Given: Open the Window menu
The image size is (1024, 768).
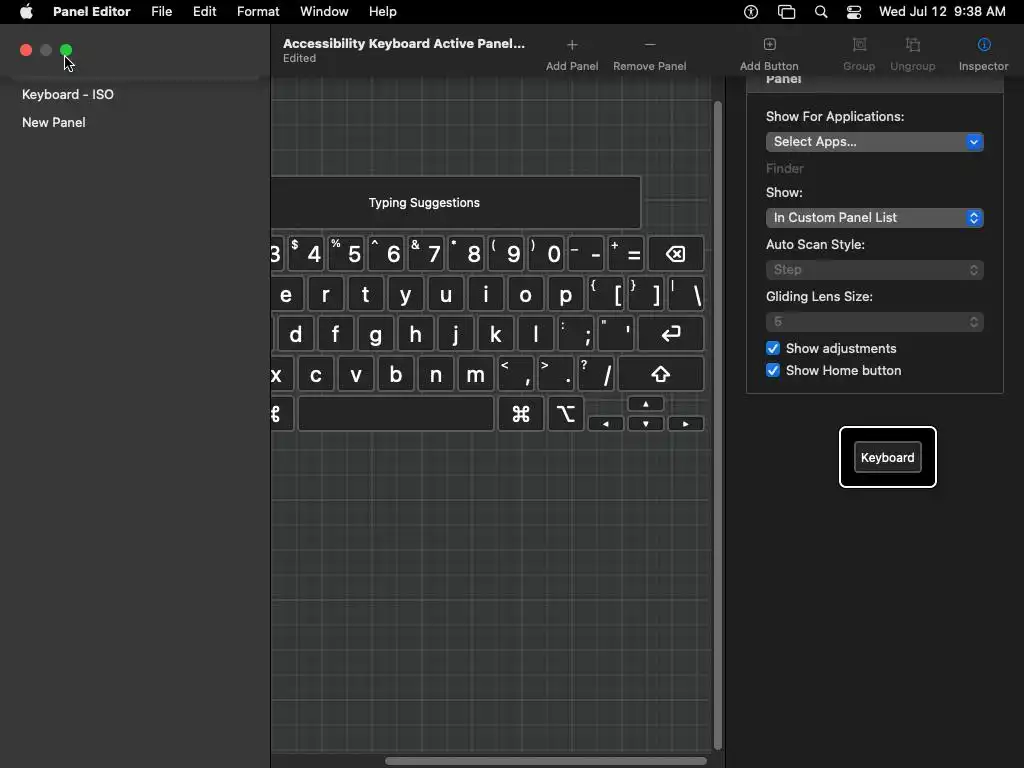Looking at the screenshot, I should (324, 12).
